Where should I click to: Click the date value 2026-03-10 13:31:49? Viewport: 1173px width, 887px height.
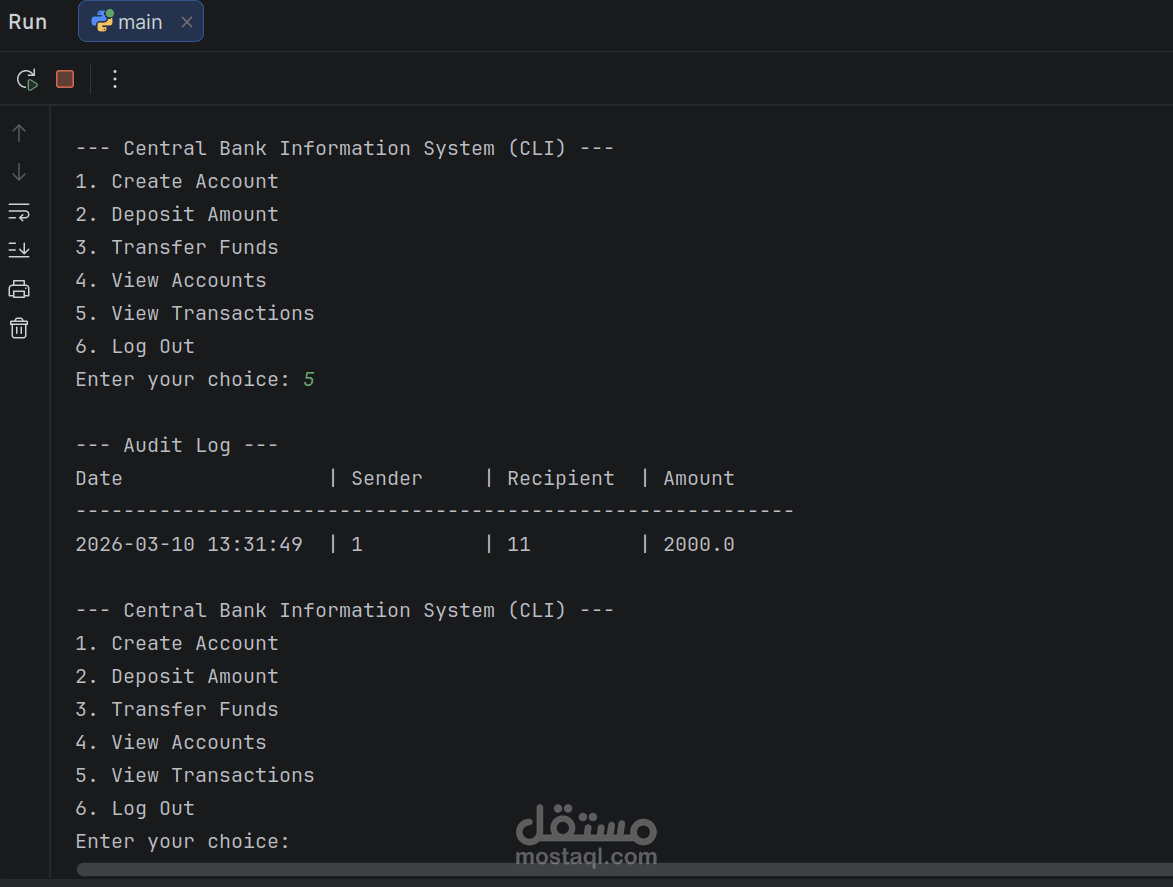coord(189,544)
